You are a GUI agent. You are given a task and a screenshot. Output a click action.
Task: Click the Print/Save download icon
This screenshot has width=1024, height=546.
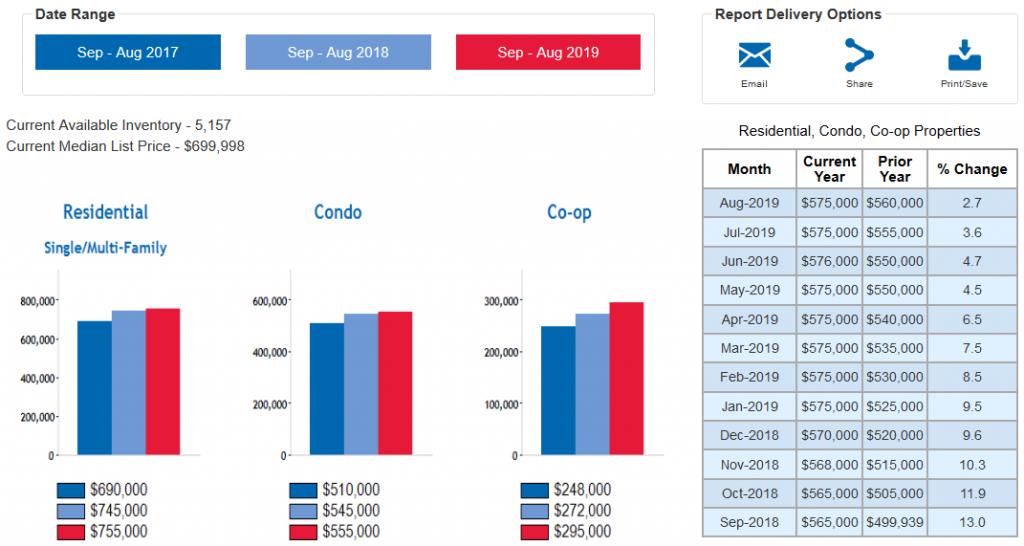[x=964, y=55]
